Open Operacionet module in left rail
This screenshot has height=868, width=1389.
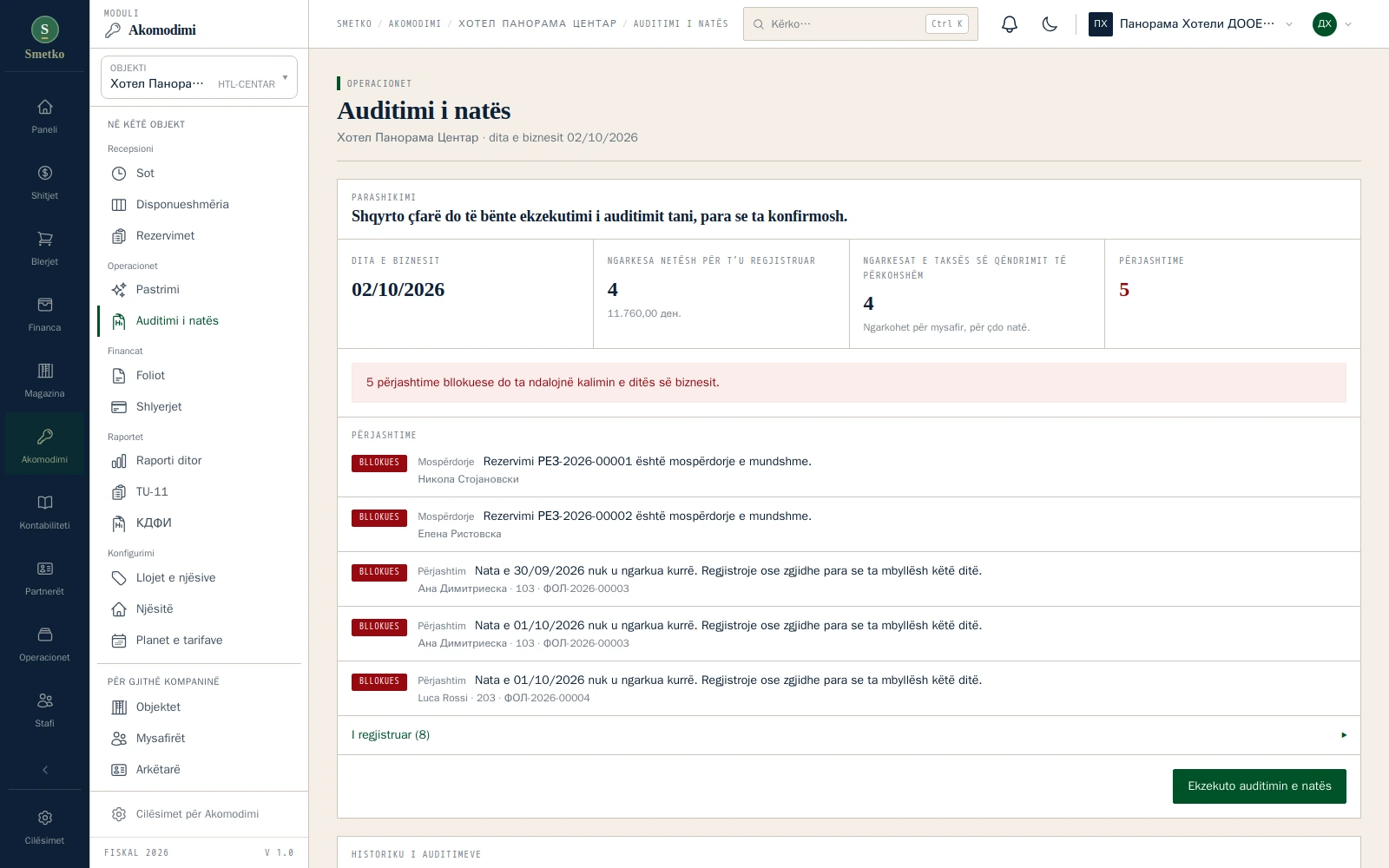click(44, 645)
